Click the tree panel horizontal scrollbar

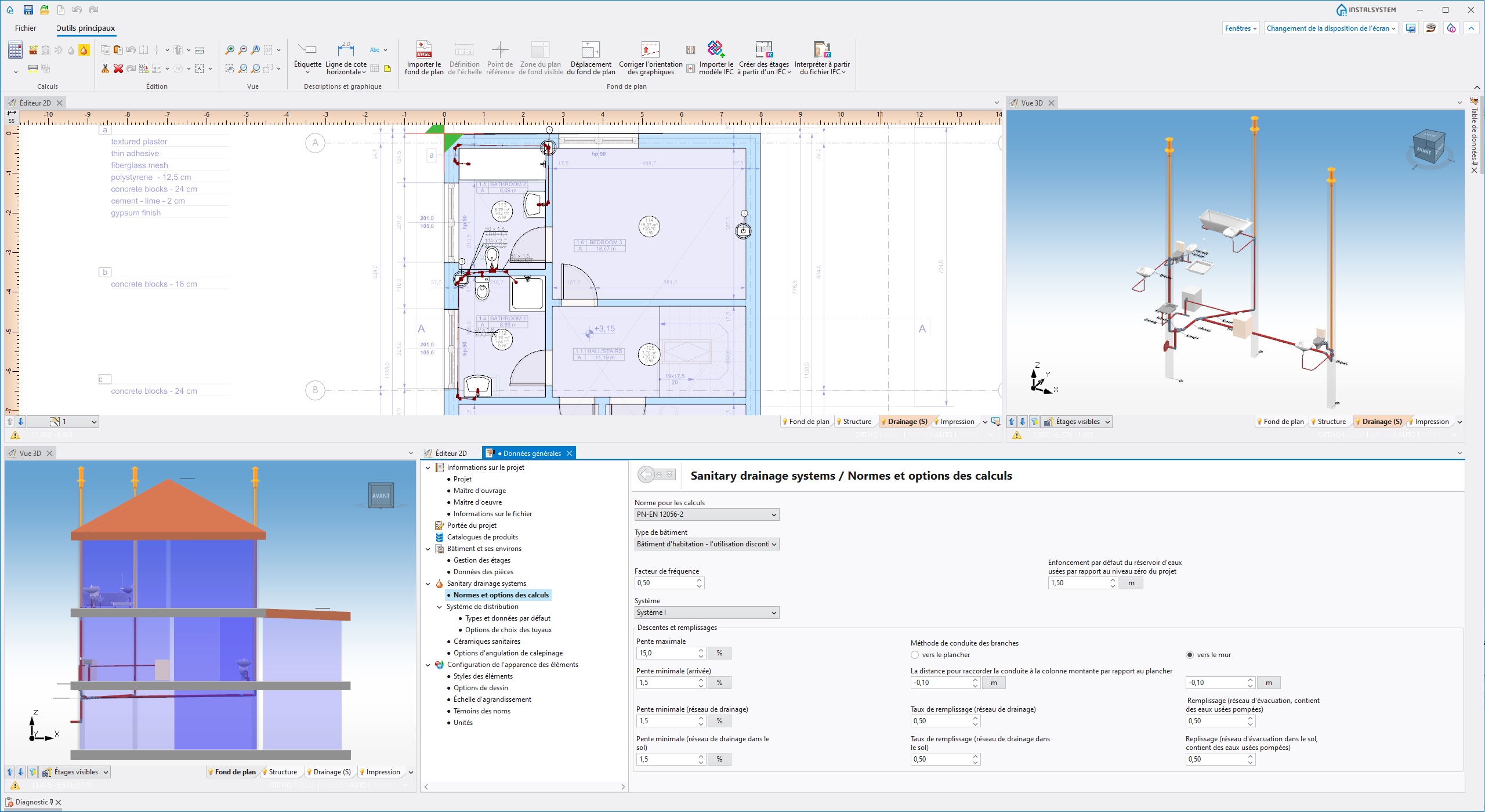pos(524,787)
